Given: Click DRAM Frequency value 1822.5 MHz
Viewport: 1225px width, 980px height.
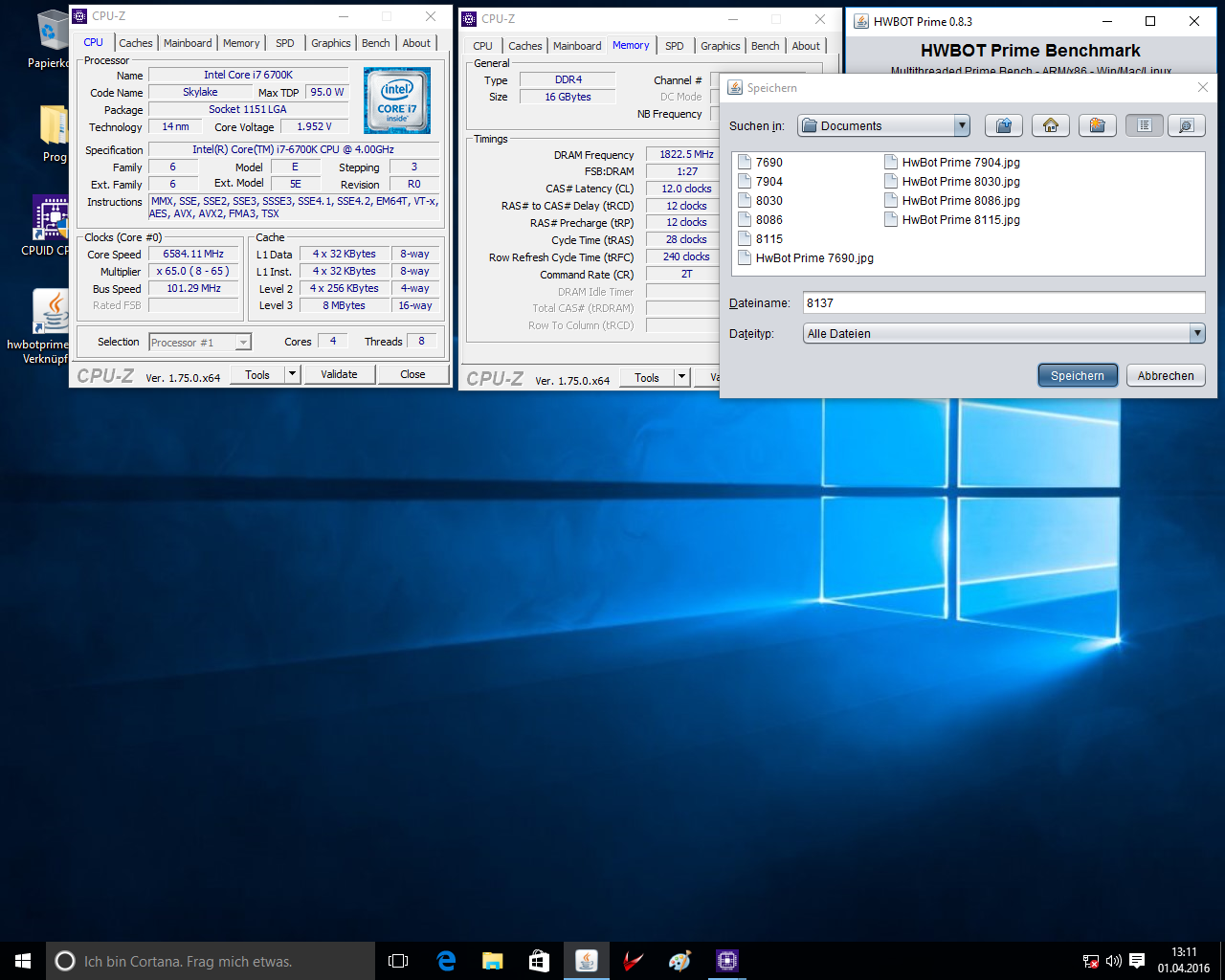Looking at the screenshot, I should tap(686, 154).
